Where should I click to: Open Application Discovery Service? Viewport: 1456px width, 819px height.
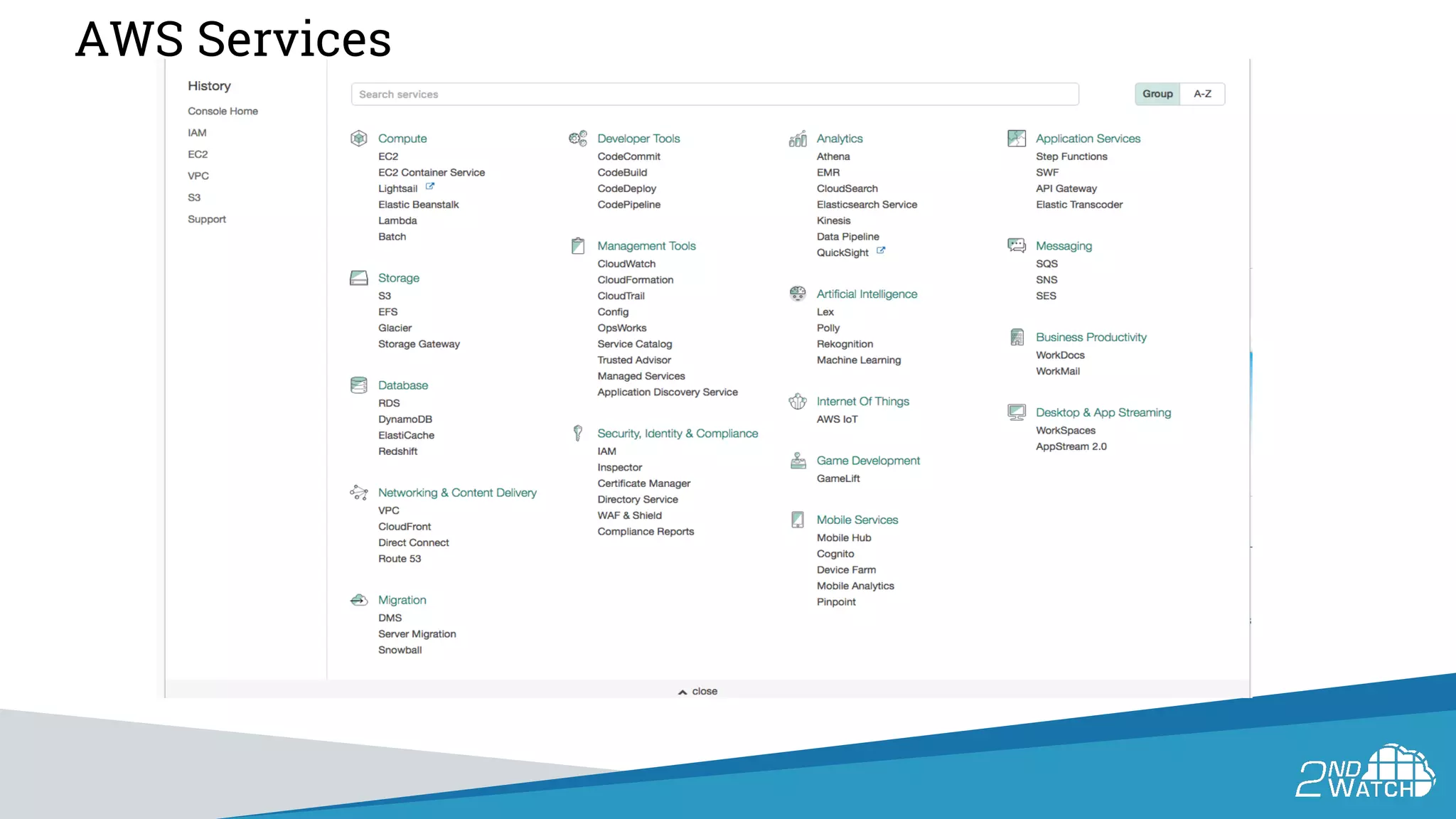[668, 392]
